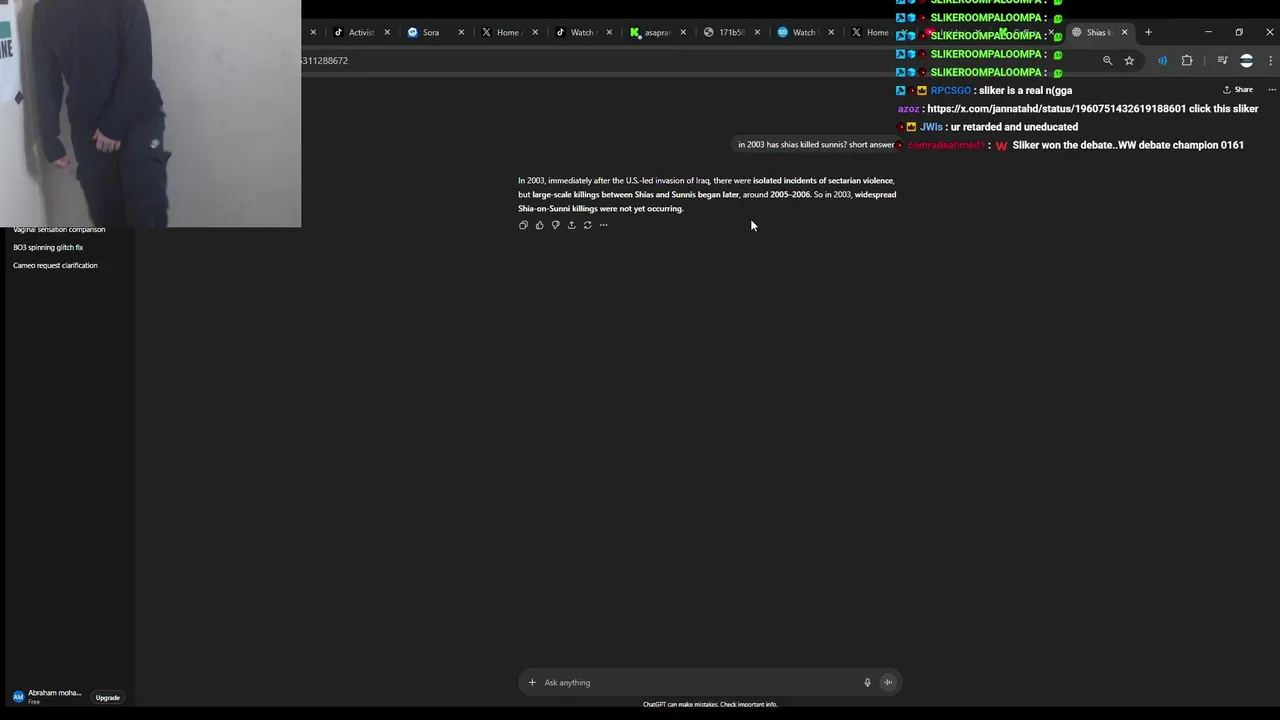This screenshot has height=720, width=1280.
Task: Click the user message about Shias in 2003
Action: [816, 145]
